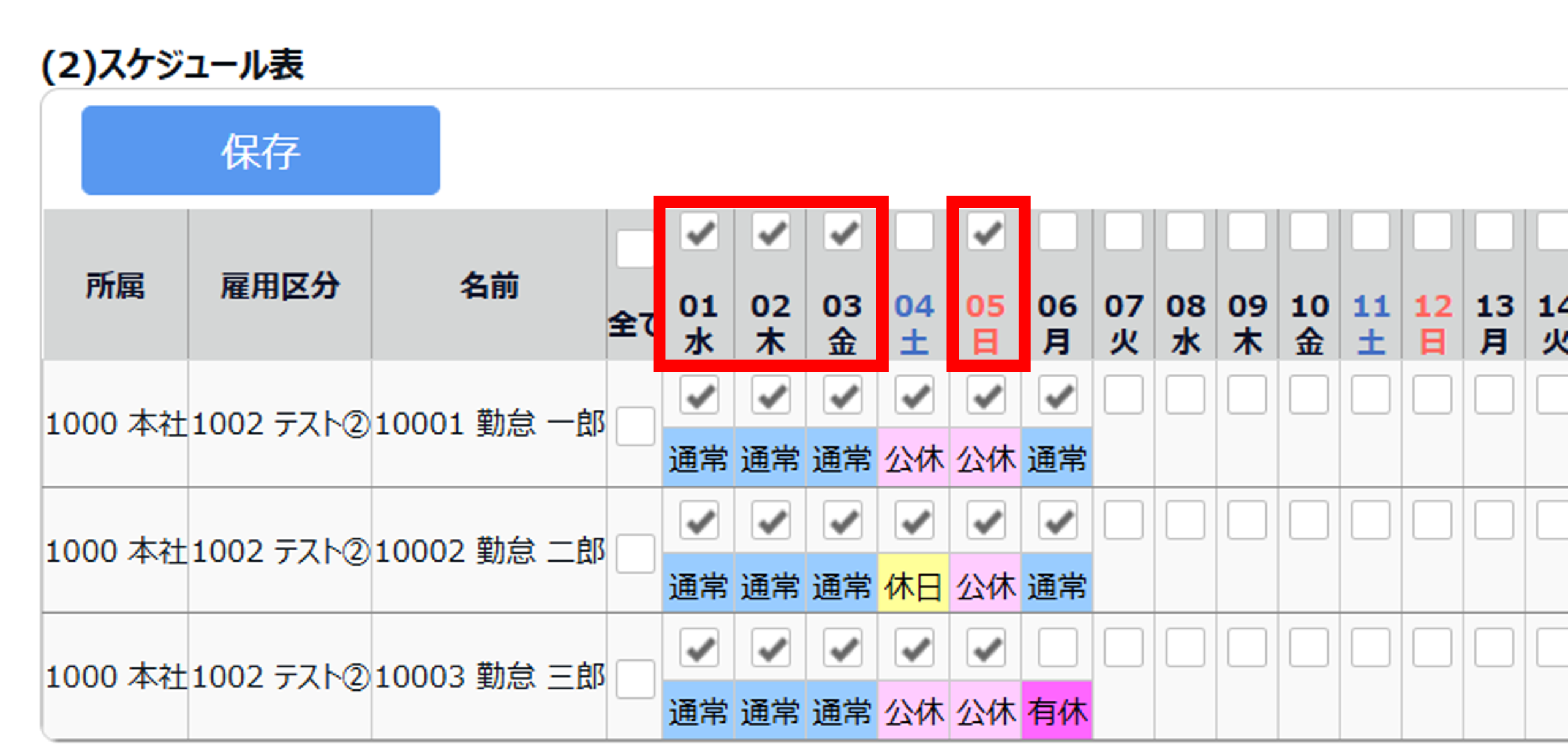Check the row checkbox beside 勤怠 三郎
This screenshot has width=1568, height=755.
pyautogui.click(x=635, y=679)
